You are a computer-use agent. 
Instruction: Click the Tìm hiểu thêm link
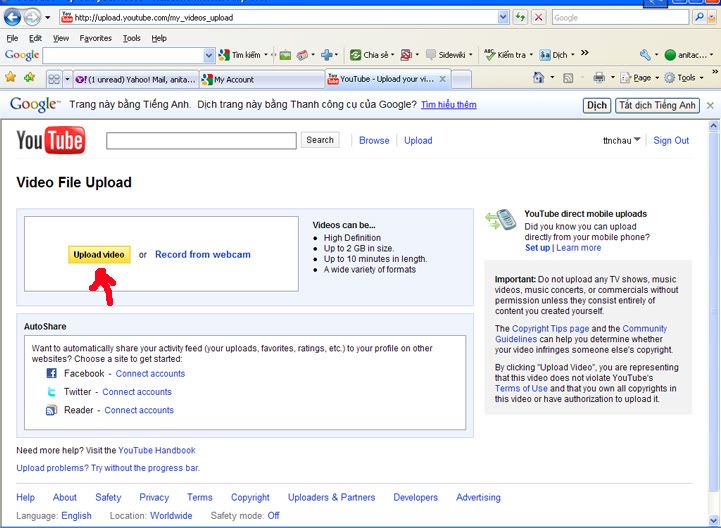click(x=448, y=104)
